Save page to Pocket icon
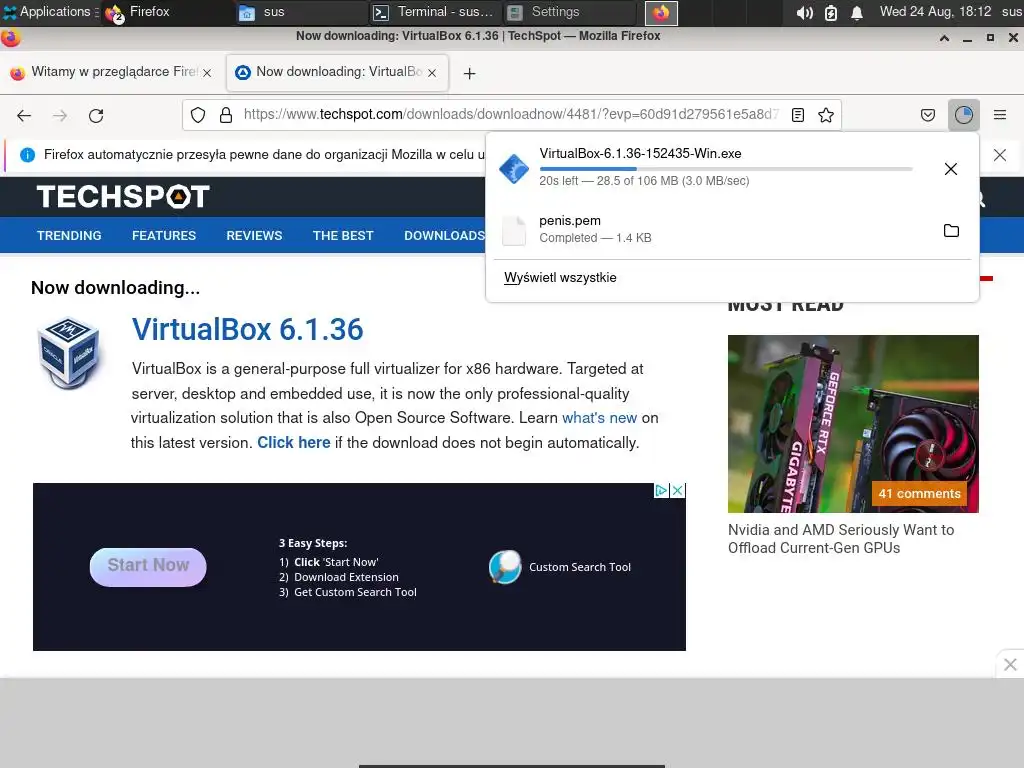 pos(928,116)
